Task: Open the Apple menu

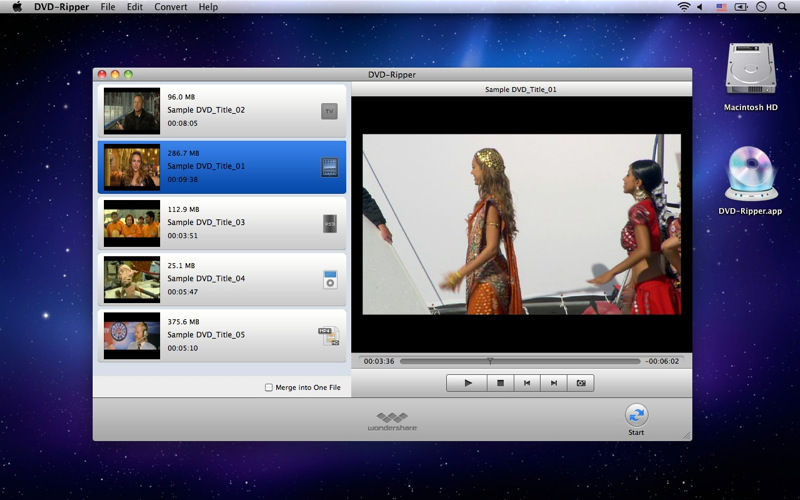Action: tap(17, 7)
